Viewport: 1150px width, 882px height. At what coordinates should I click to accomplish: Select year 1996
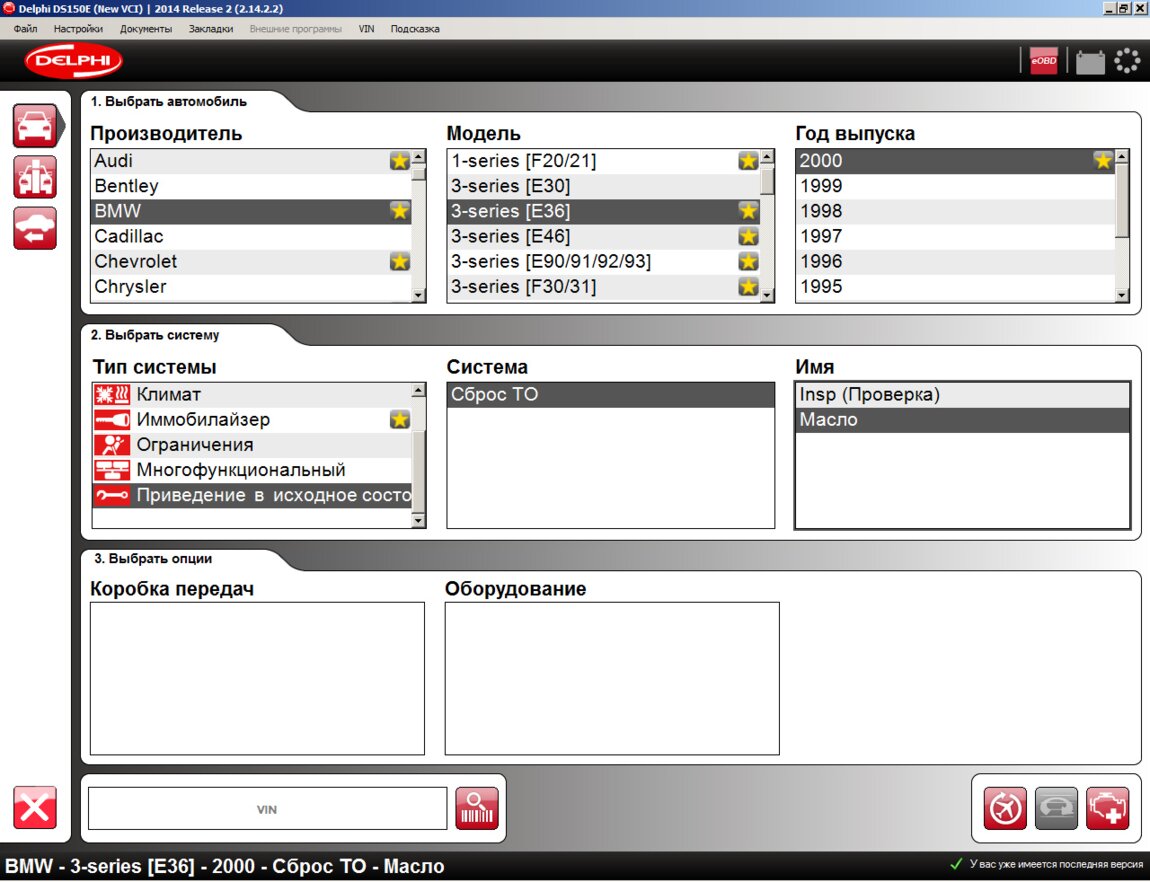pos(956,262)
